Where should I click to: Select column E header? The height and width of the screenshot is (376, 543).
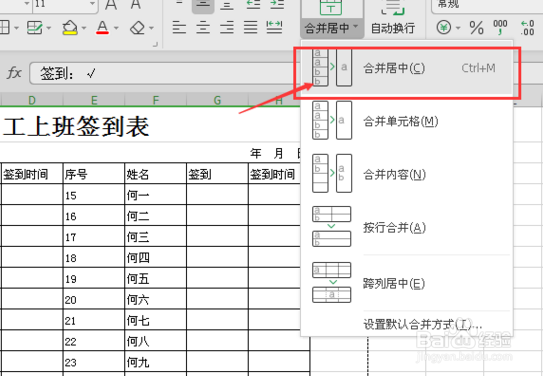tap(94, 100)
